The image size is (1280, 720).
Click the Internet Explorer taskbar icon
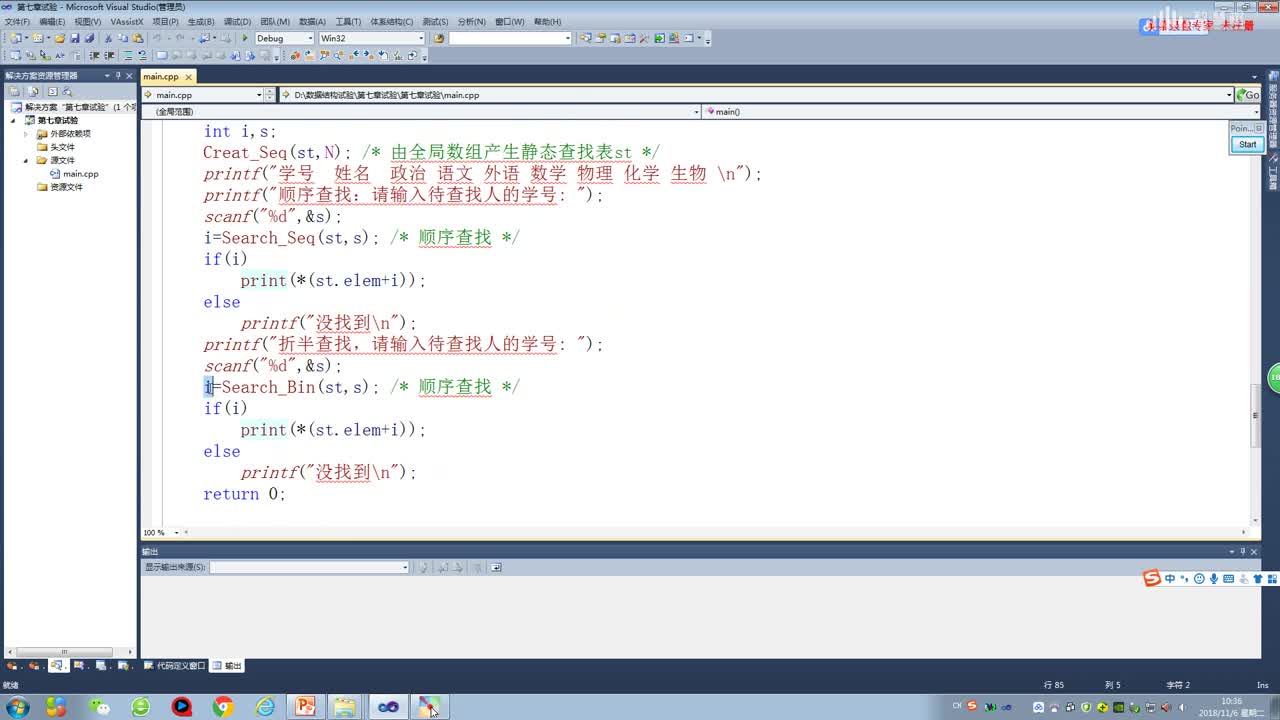pyautogui.click(x=265, y=707)
